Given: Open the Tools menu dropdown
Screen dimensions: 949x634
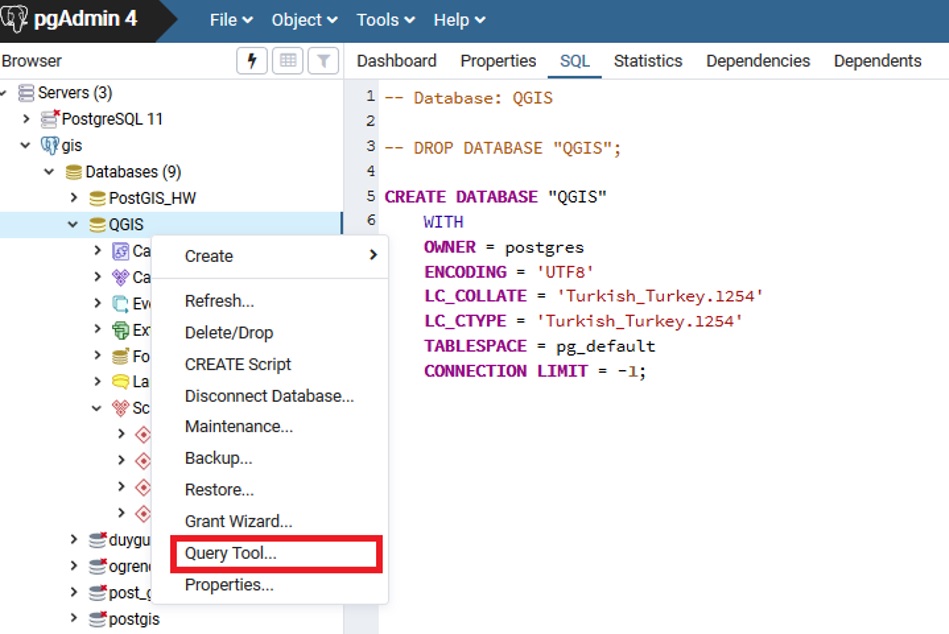Looking at the screenshot, I should click(x=385, y=20).
